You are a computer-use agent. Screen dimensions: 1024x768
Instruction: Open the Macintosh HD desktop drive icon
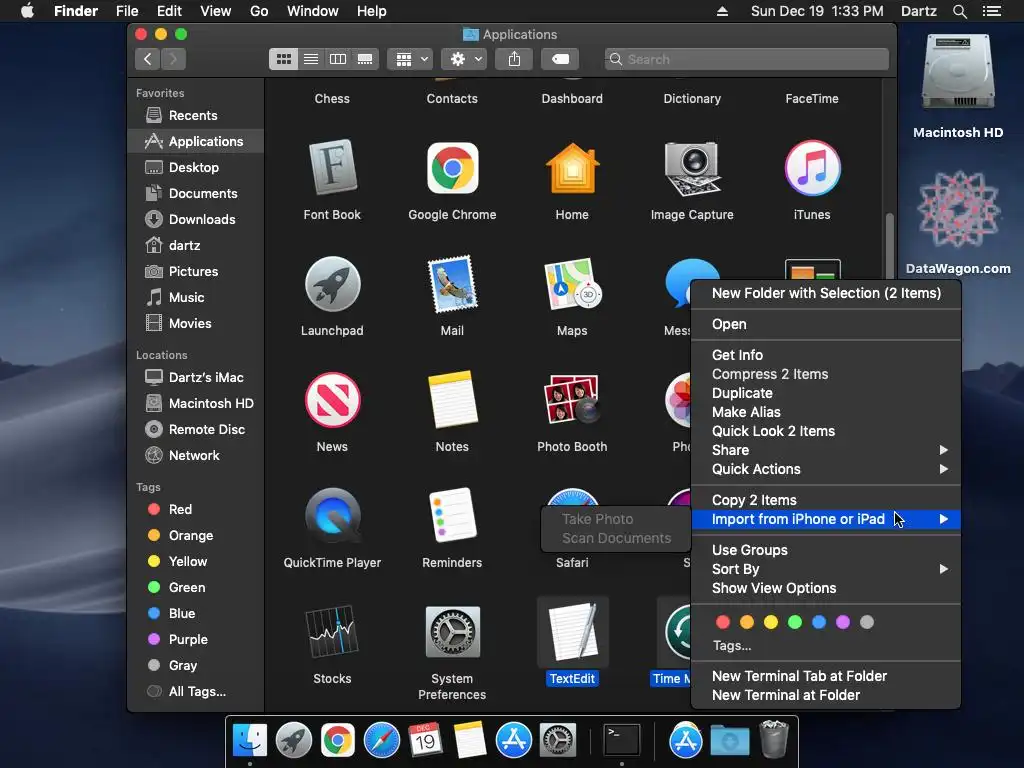[958, 73]
